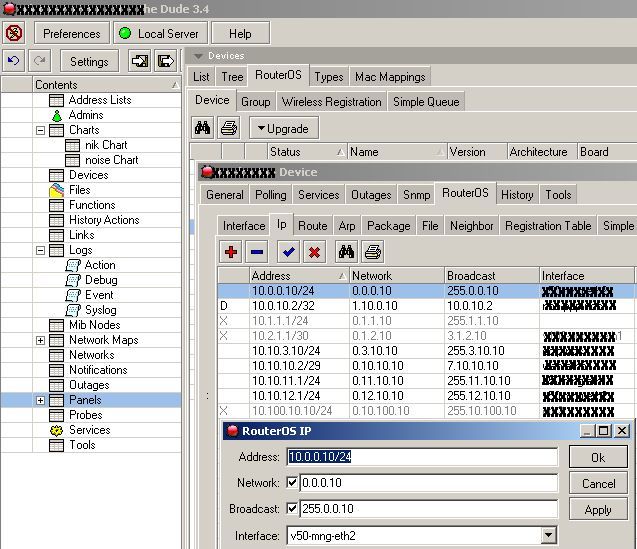
Task: Sort by Status column header
Action: [307, 152]
